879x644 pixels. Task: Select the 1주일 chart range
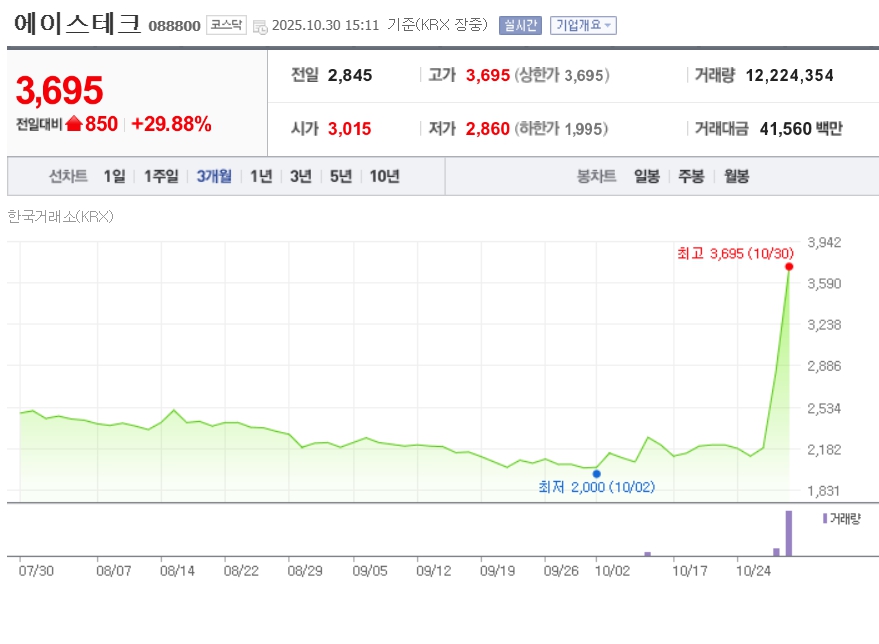[160, 176]
